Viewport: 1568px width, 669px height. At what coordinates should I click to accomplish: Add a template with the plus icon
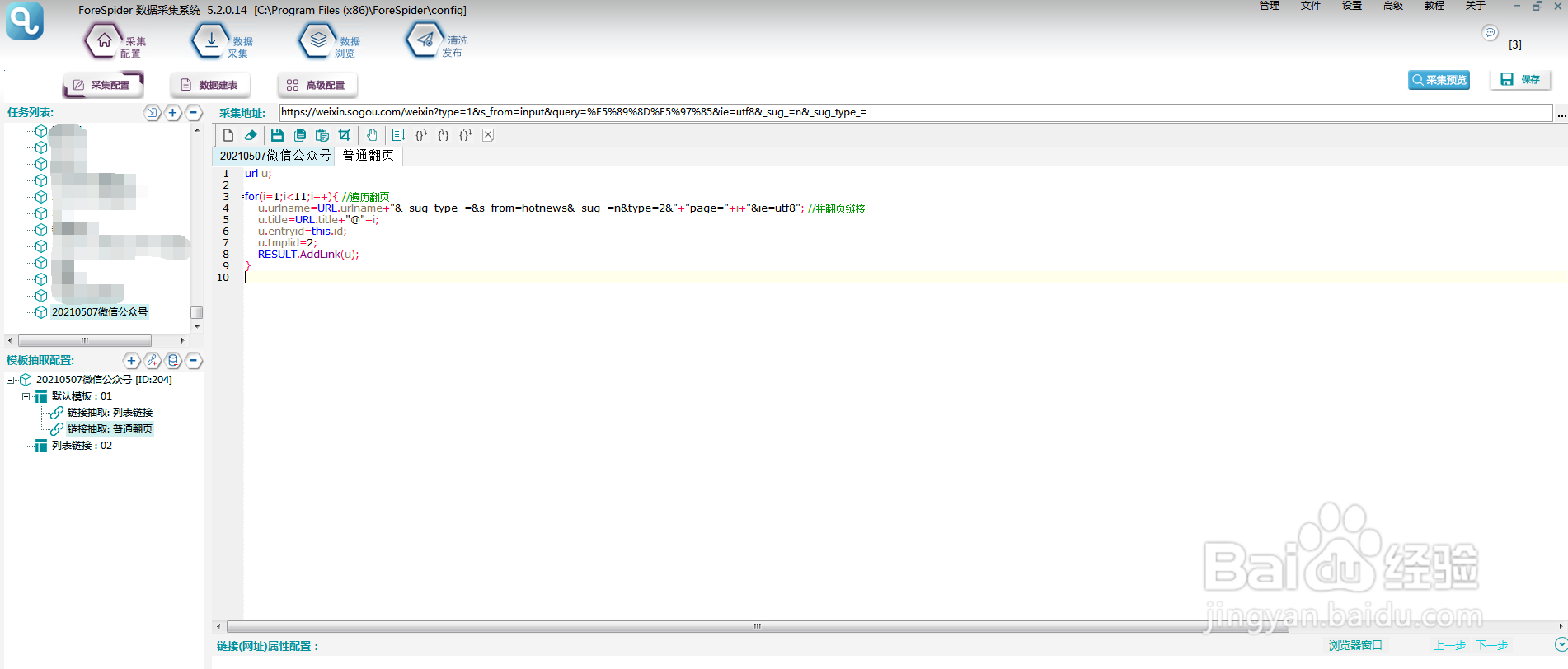point(132,361)
